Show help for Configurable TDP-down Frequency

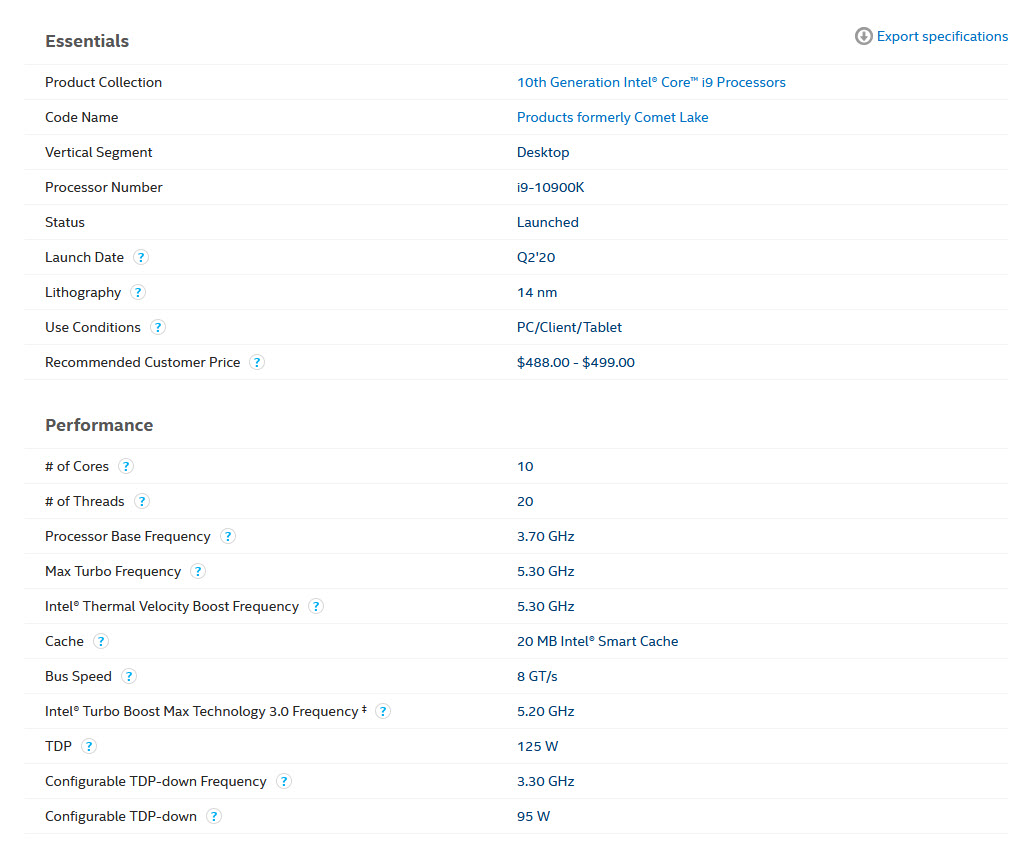coord(283,781)
